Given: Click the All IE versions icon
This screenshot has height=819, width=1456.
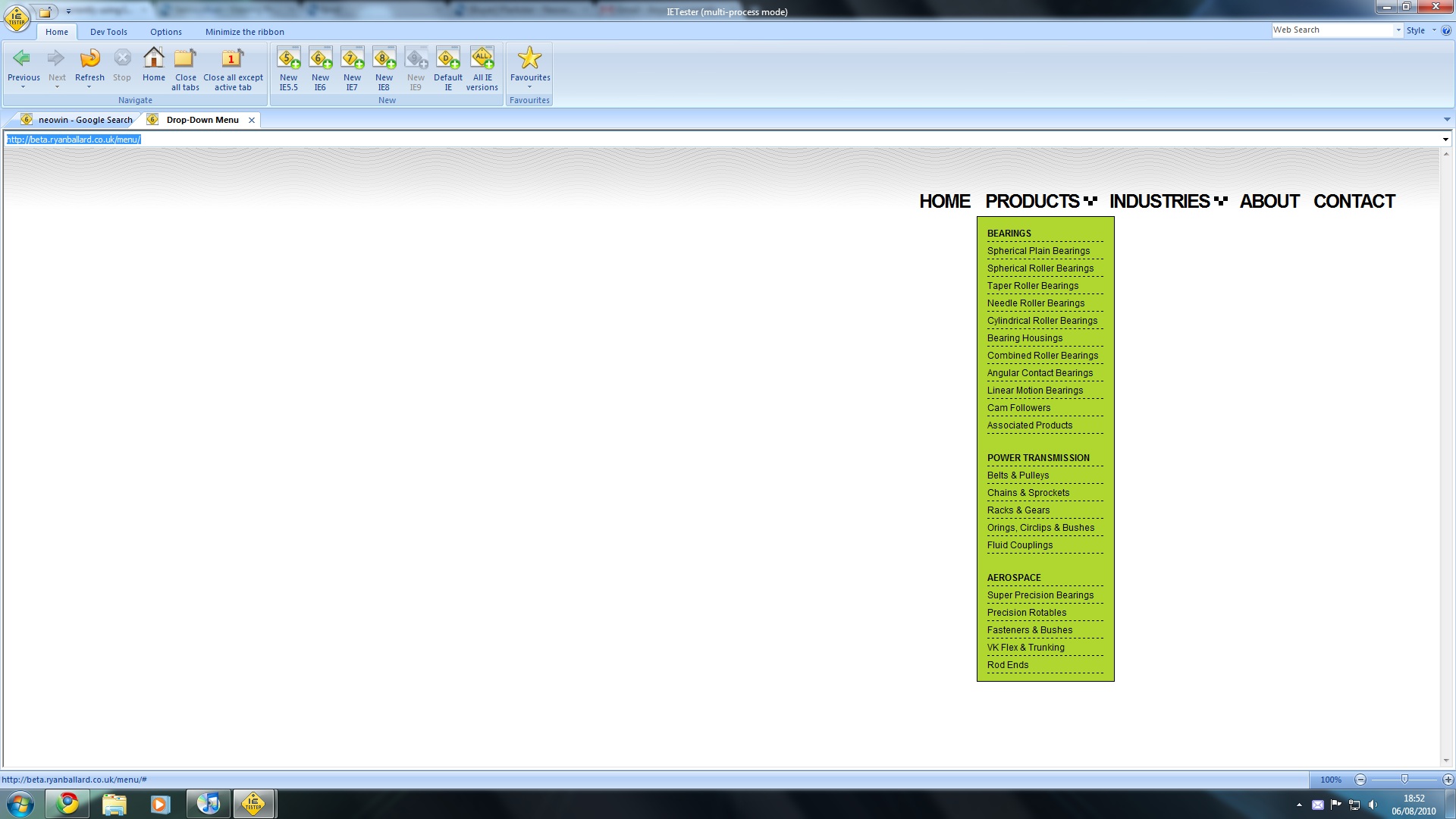Looking at the screenshot, I should click(x=482, y=59).
